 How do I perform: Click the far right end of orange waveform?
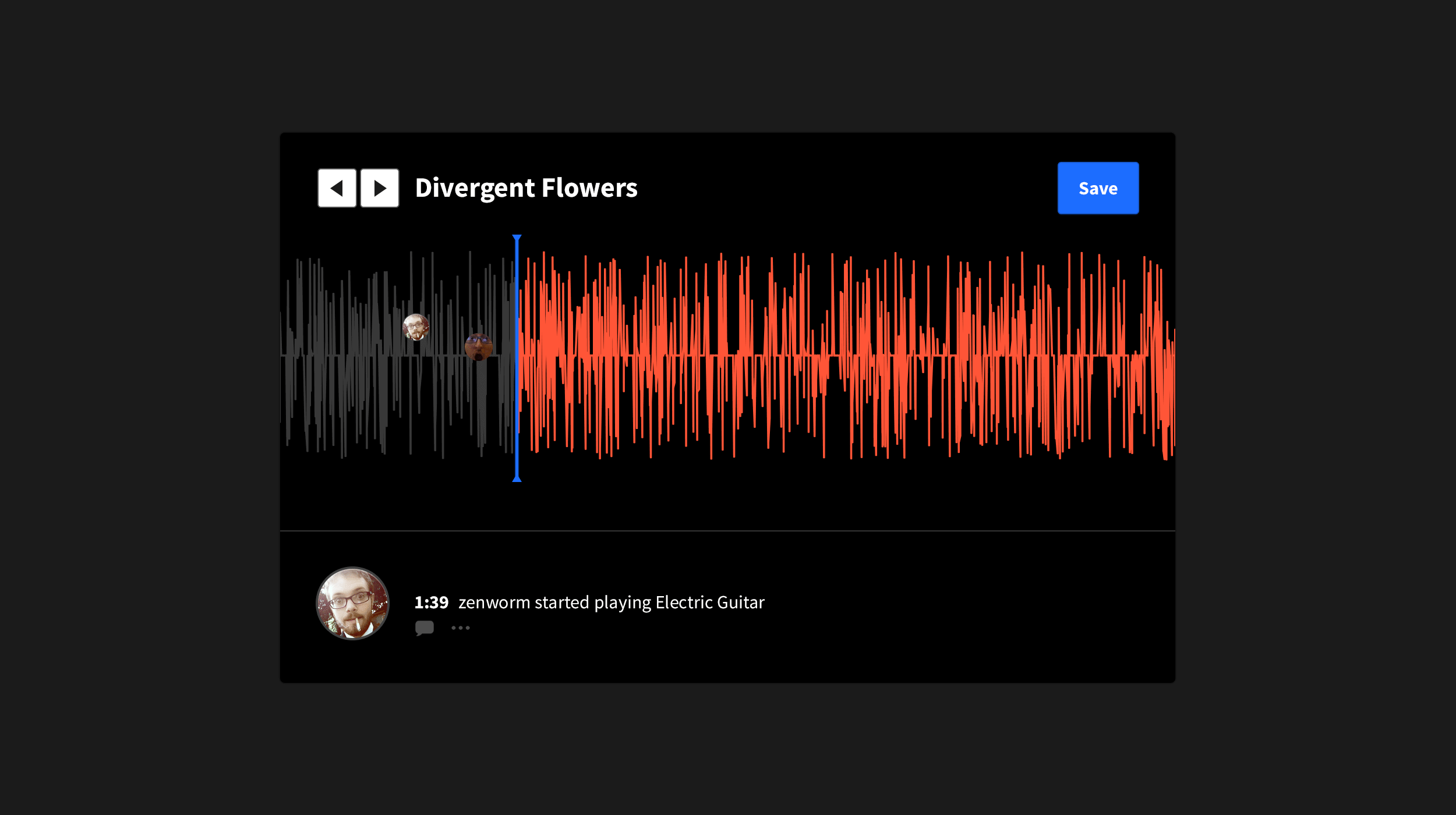pos(1171,355)
